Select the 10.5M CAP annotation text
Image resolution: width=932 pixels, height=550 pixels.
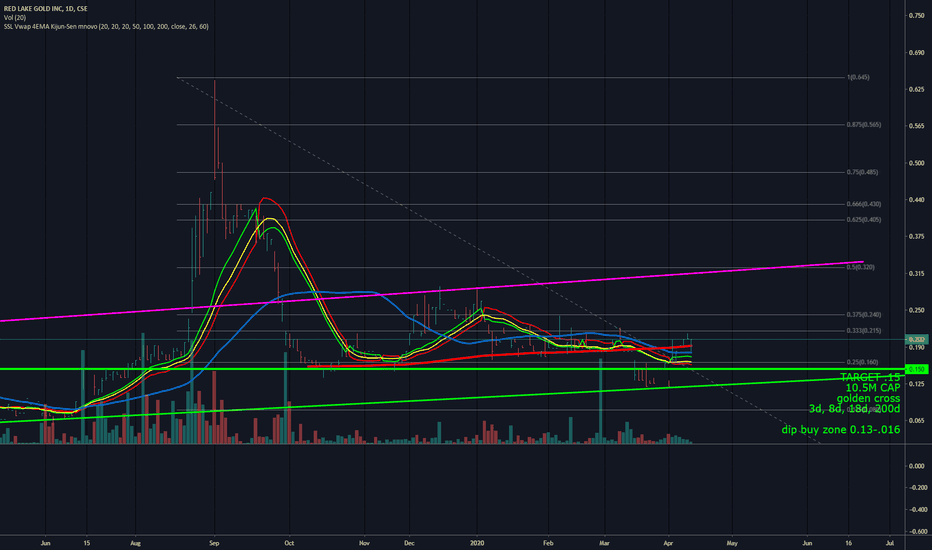click(873, 388)
